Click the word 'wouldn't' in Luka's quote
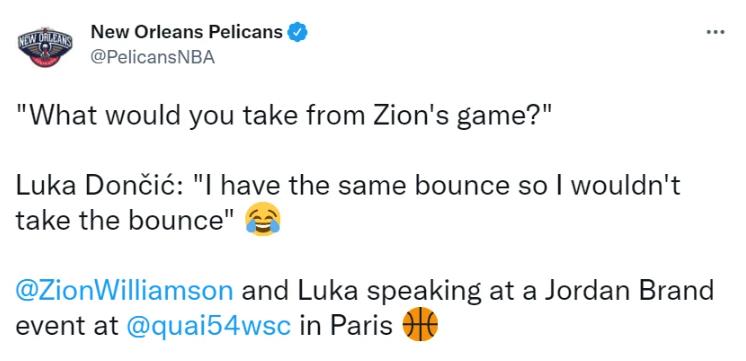 [626, 185]
